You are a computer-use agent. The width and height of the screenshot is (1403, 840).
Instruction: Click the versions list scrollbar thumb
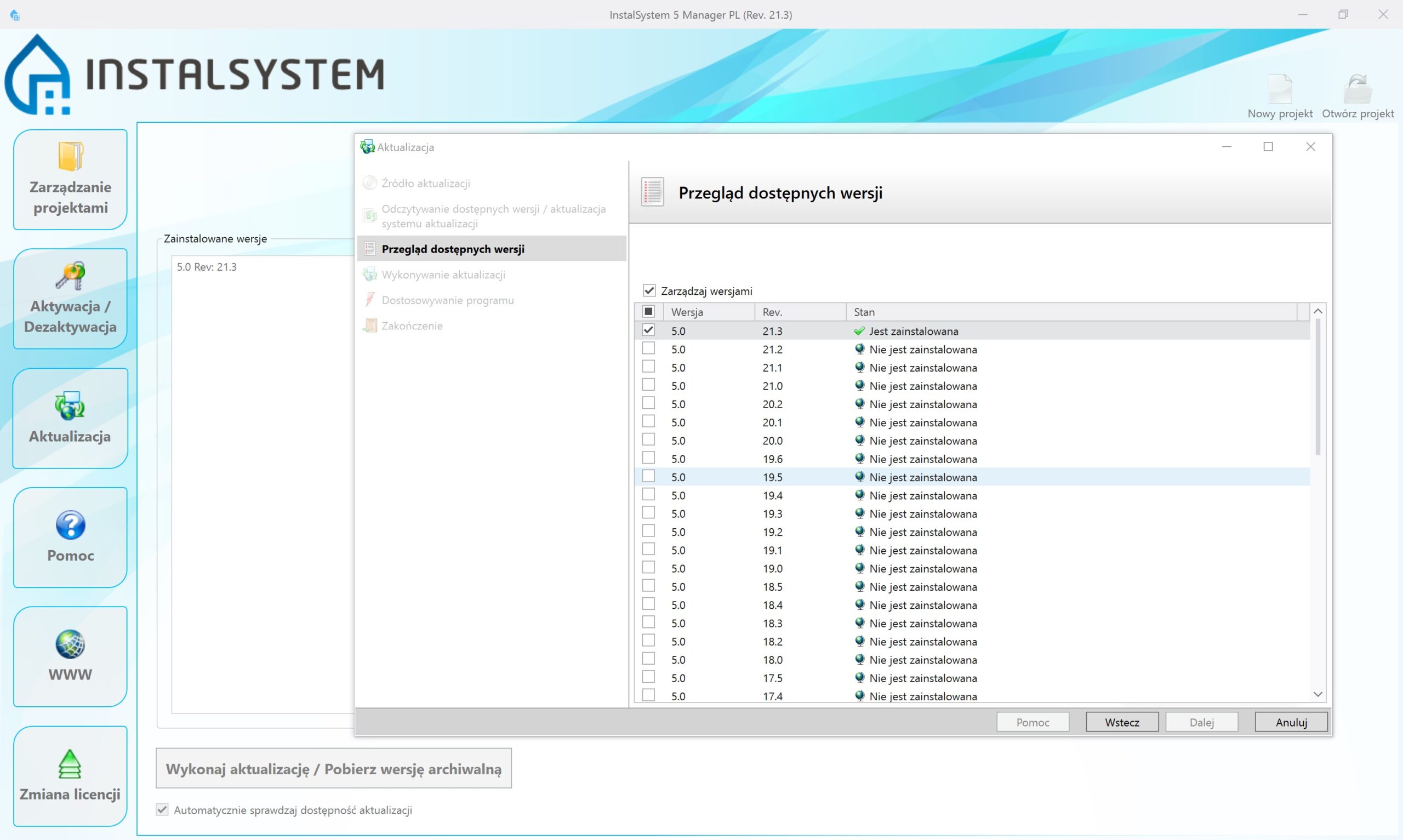click(1318, 387)
